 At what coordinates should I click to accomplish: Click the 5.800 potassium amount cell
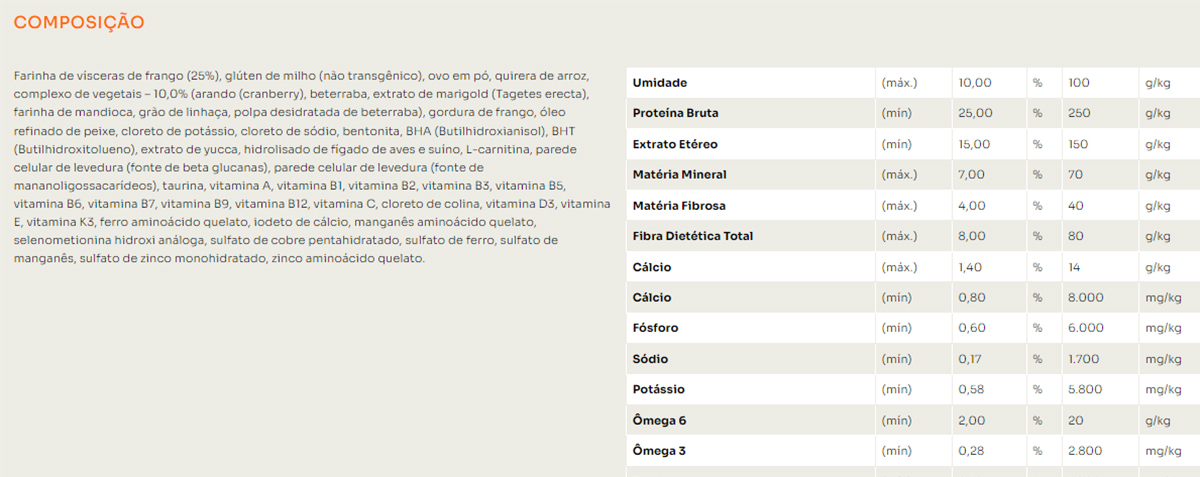click(x=1086, y=389)
